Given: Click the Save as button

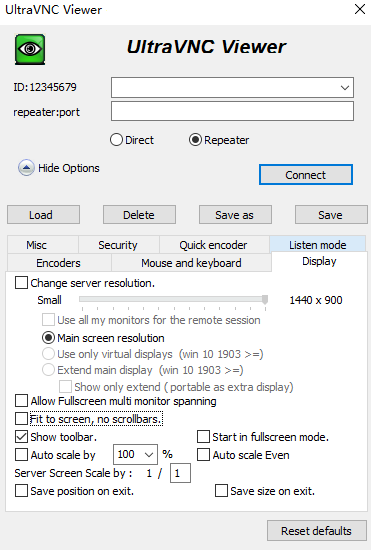Looking at the screenshot, I should pyautogui.click(x=235, y=215).
